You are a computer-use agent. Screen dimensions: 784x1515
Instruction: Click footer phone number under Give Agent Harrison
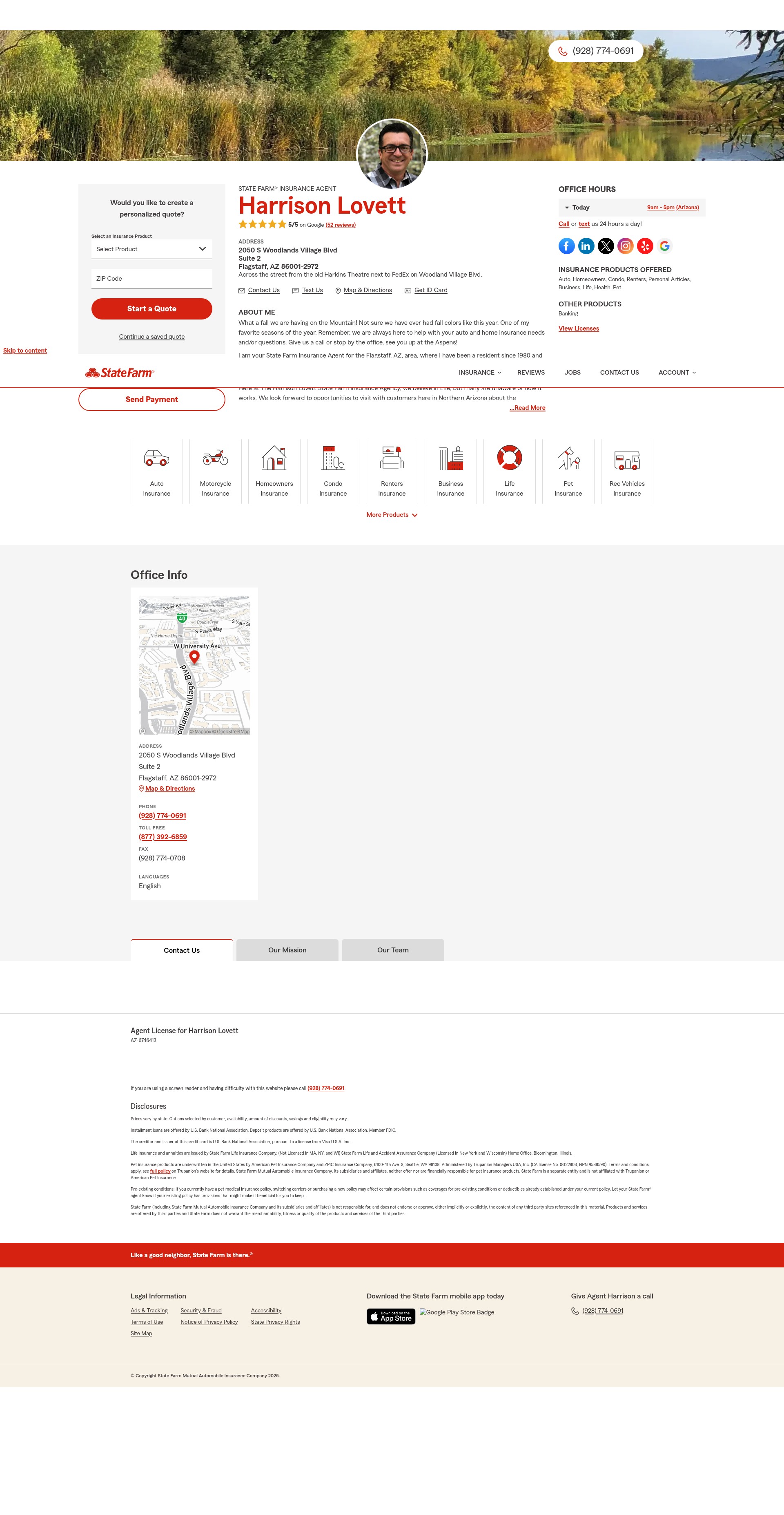602,1310
